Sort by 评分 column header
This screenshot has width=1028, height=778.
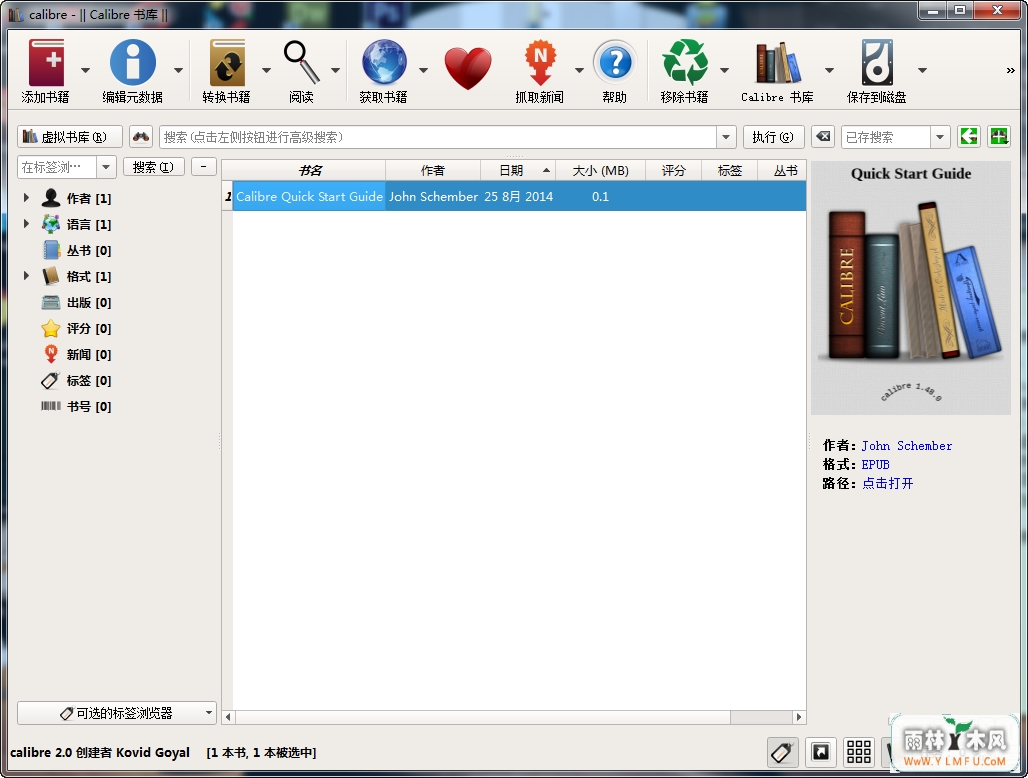[673, 170]
